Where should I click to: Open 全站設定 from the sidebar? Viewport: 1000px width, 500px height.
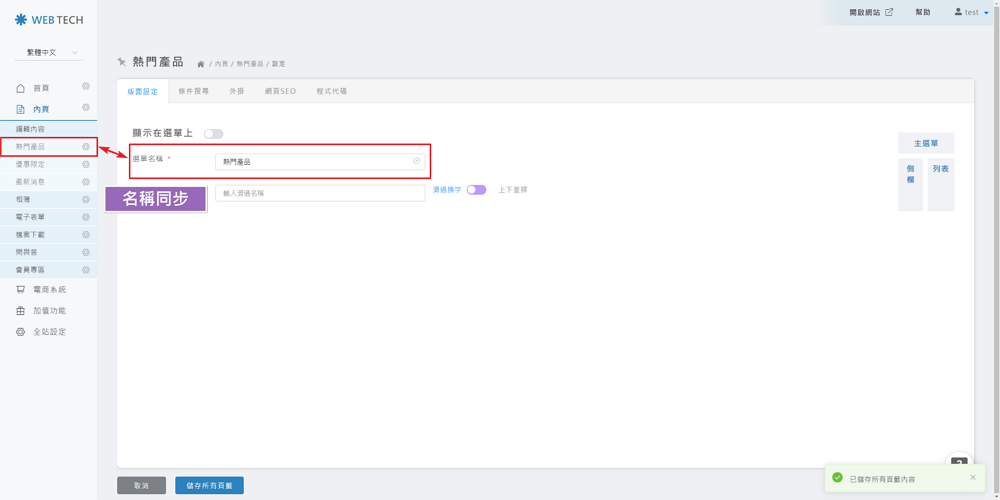(x=49, y=332)
